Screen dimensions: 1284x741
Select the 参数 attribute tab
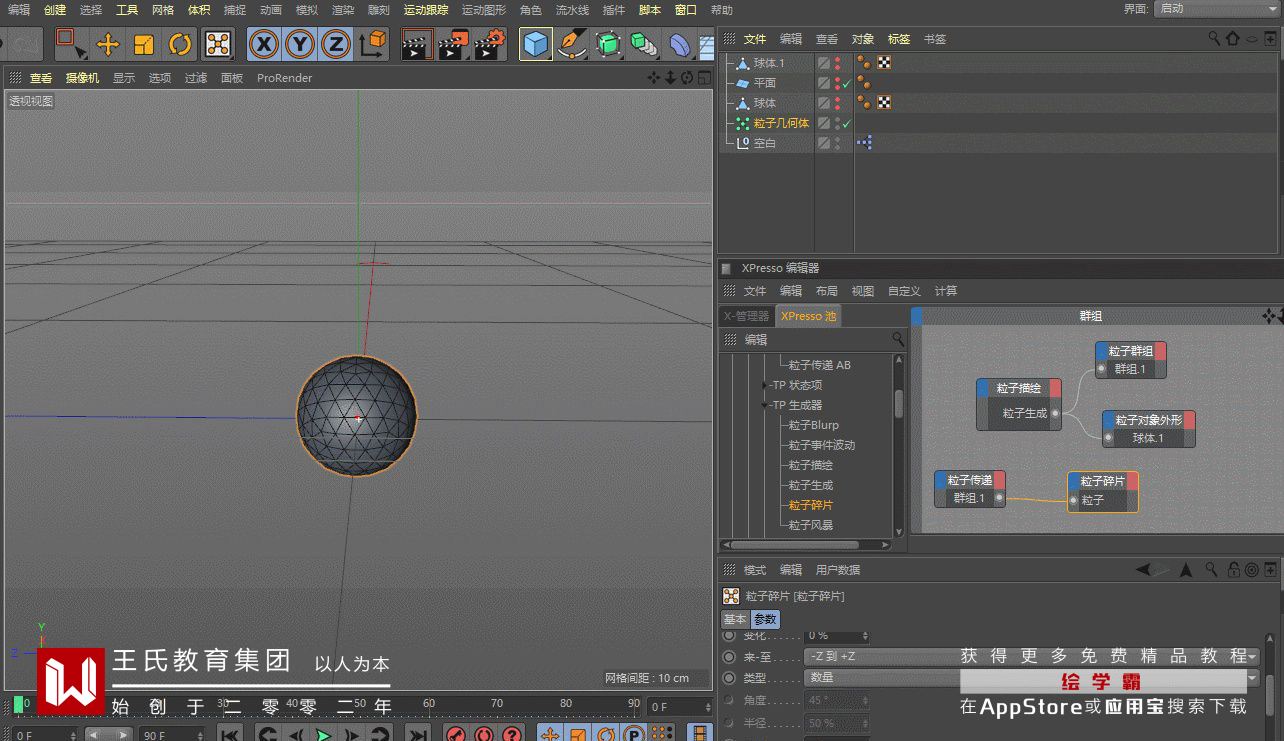(765, 619)
